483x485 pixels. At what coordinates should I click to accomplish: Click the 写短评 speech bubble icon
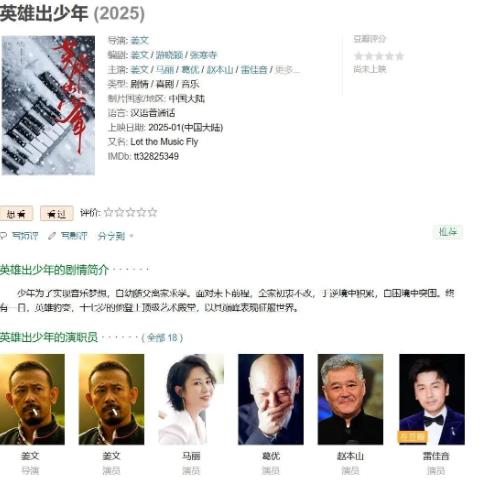[3, 236]
